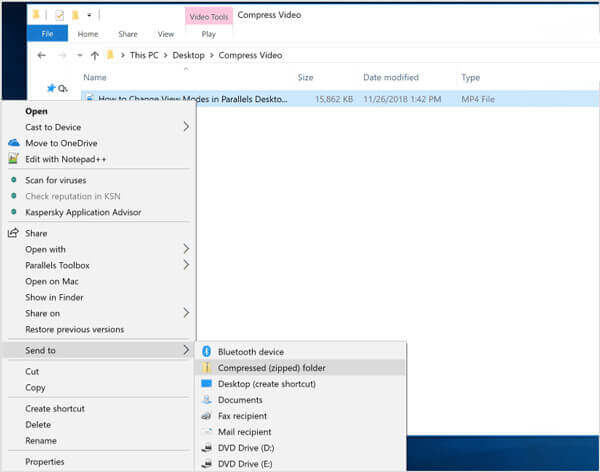
Task: Sort files by Date modified column header
Action: point(391,77)
